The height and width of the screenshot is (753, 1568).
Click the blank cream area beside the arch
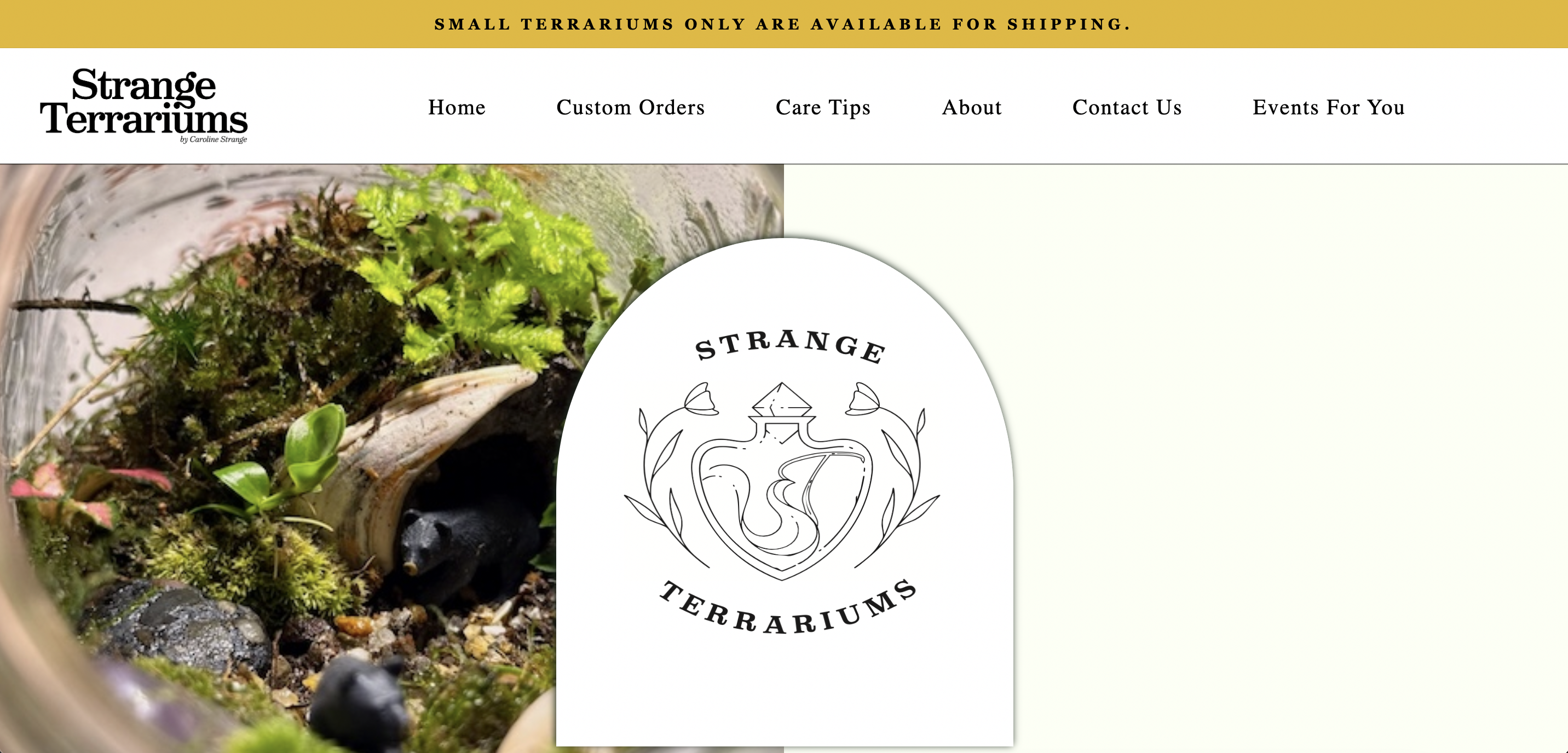[1290, 456]
